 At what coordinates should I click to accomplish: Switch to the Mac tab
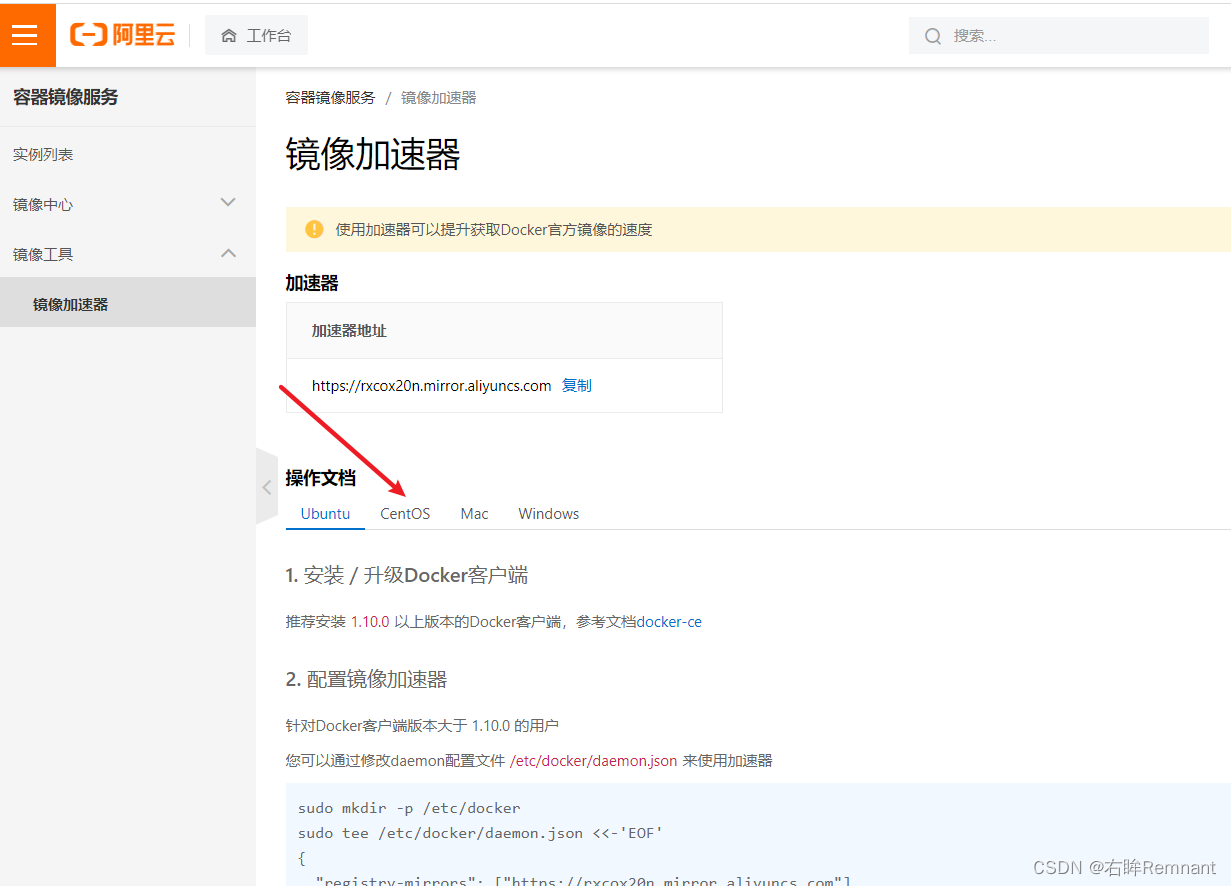[x=474, y=513]
